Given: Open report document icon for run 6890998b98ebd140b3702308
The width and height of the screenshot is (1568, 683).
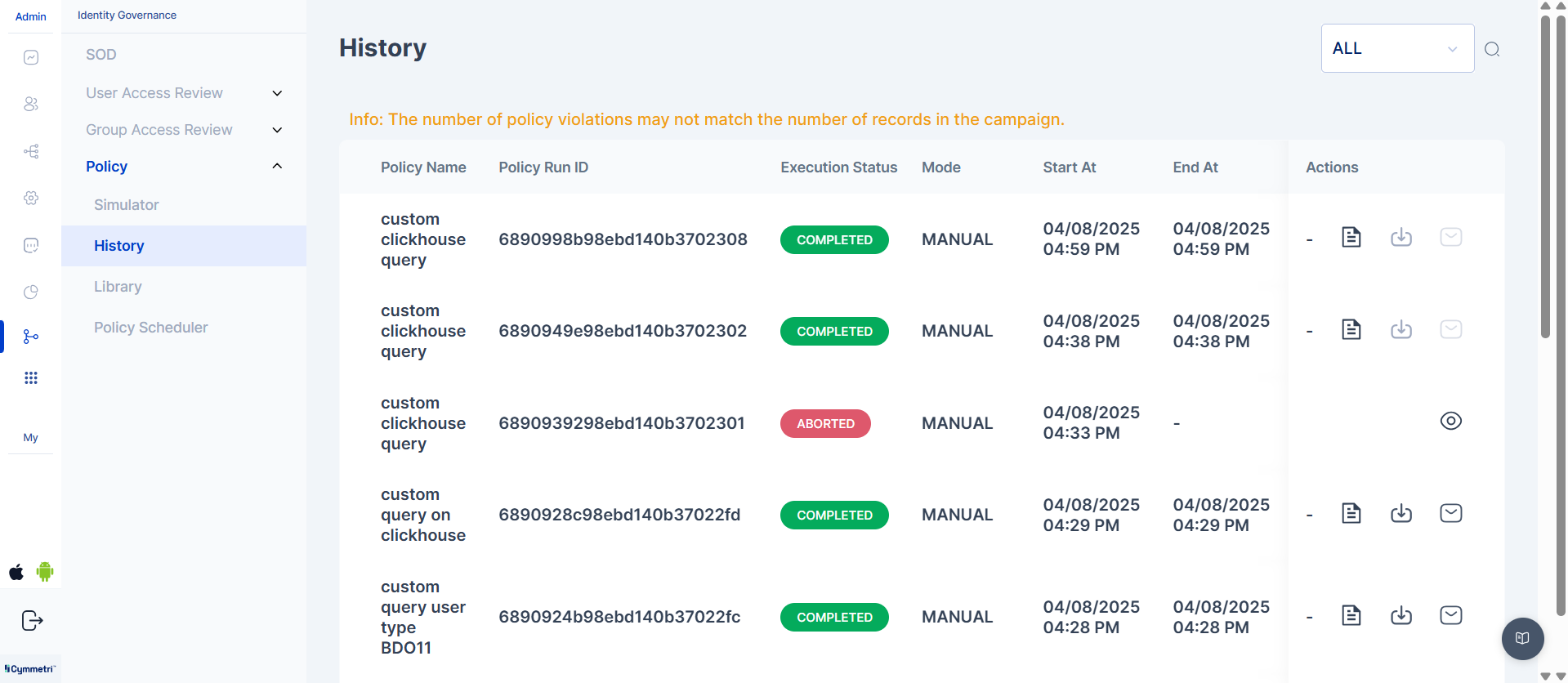Looking at the screenshot, I should click(x=1351, y=237).
